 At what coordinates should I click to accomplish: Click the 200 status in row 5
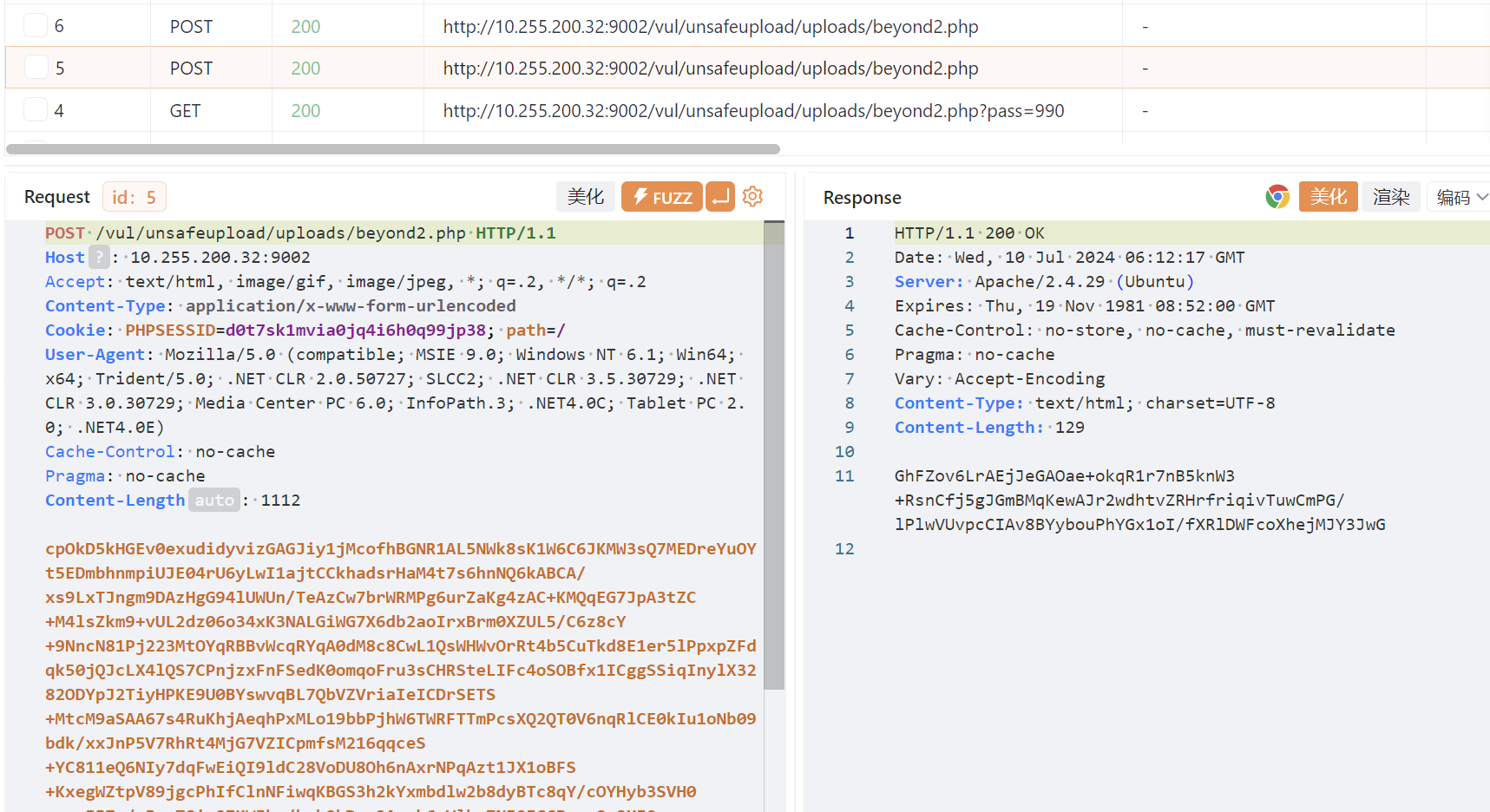pos(305,68)
